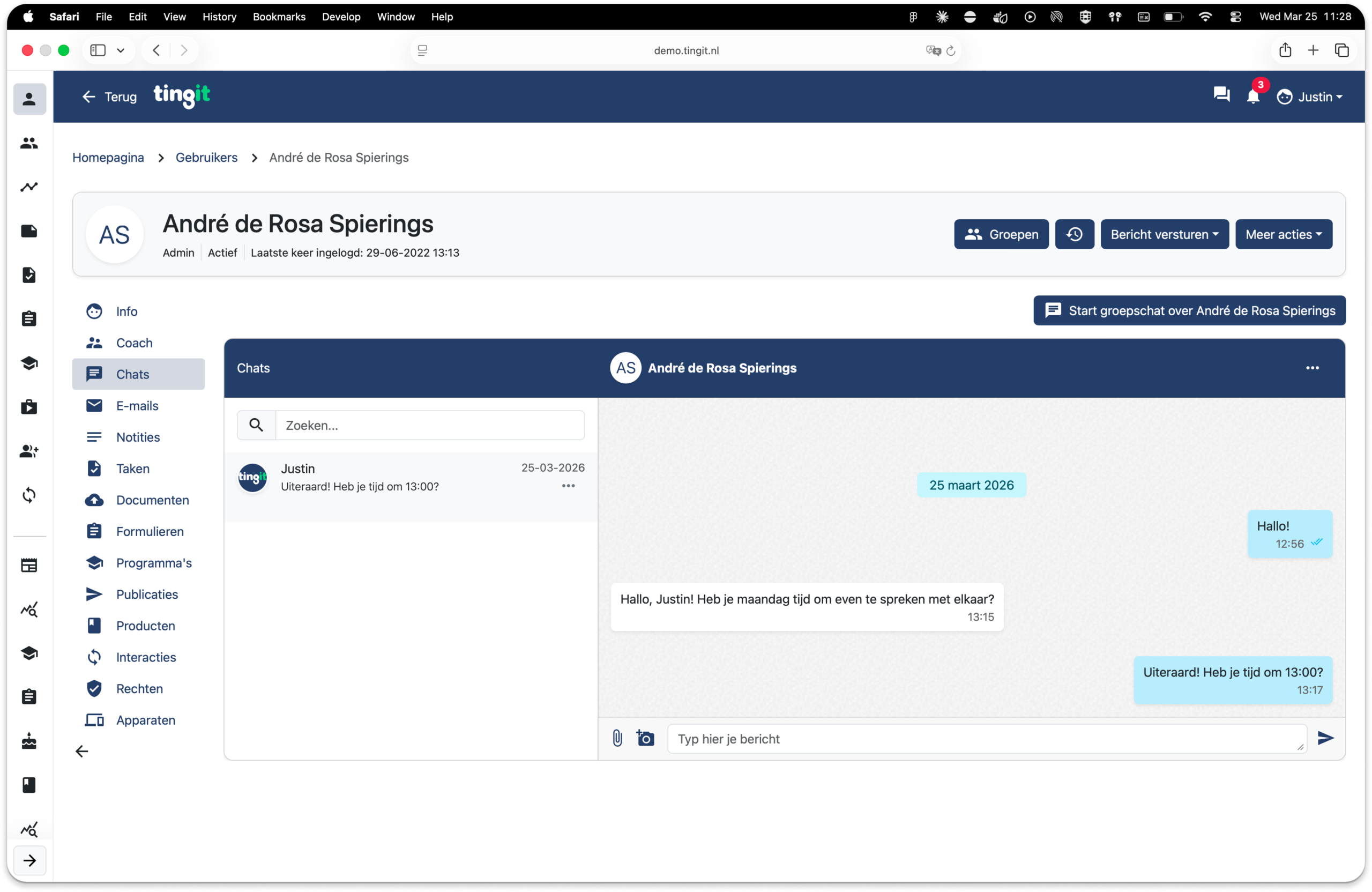
Task: Open the Publicaties section
Action: tap(138, 594)
